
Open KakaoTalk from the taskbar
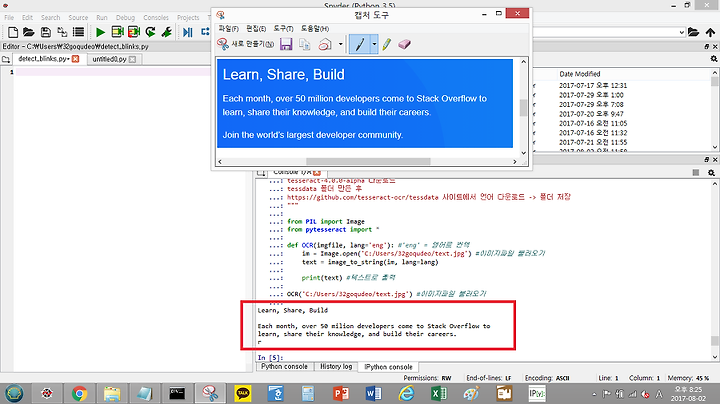[x=242, y=393]
